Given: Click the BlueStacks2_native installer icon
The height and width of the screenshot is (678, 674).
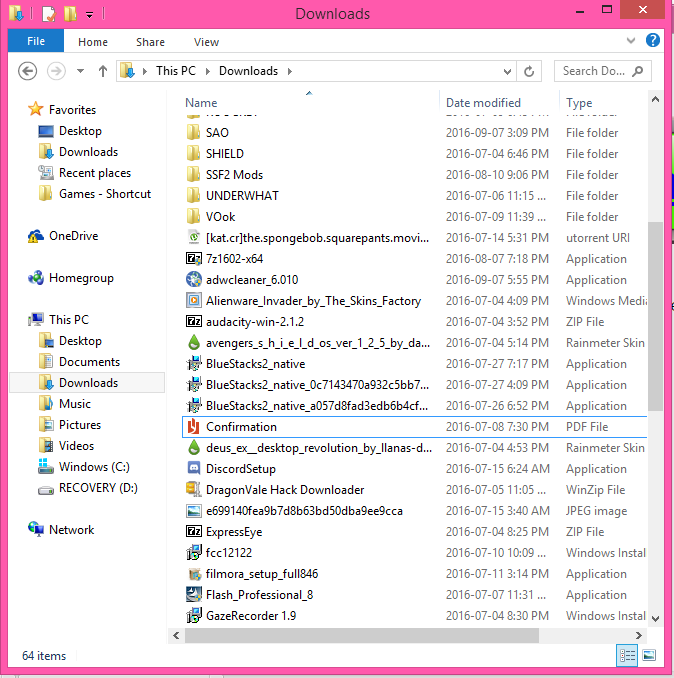Looking at the screenshot, I should coord(194,364).
